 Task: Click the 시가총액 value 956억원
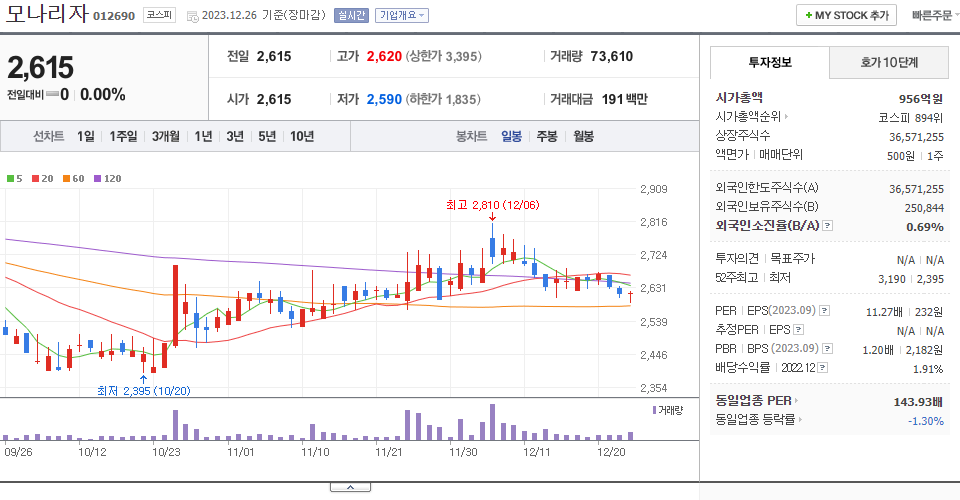(x=921, y=99)
